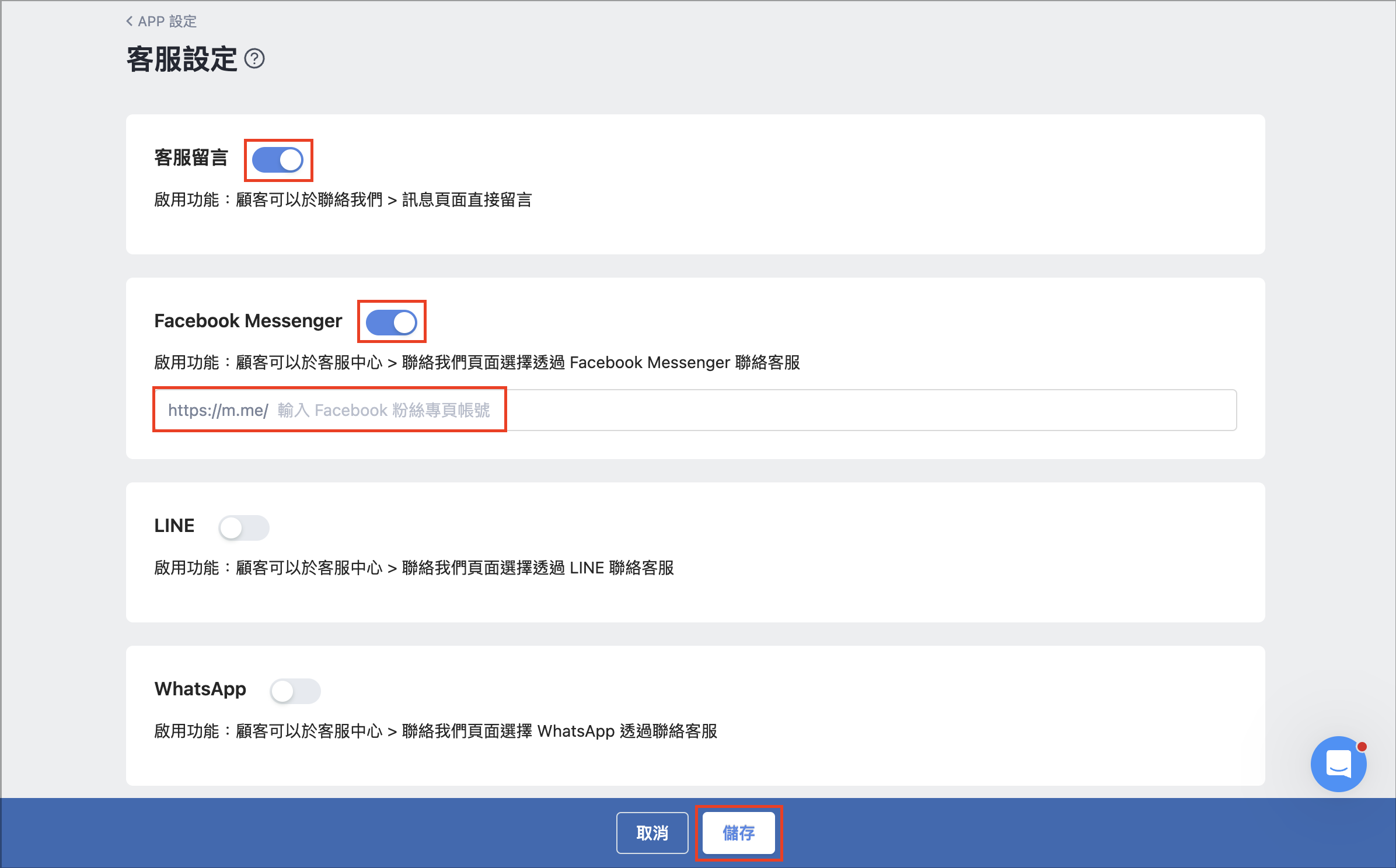Click the 取消 button

(x=652, y=833)
